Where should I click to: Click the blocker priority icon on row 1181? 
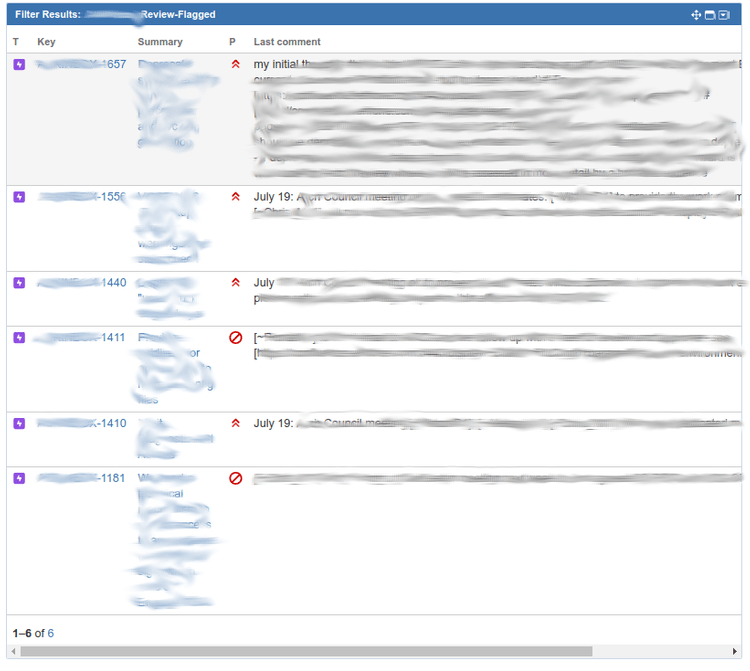[235, 478]
